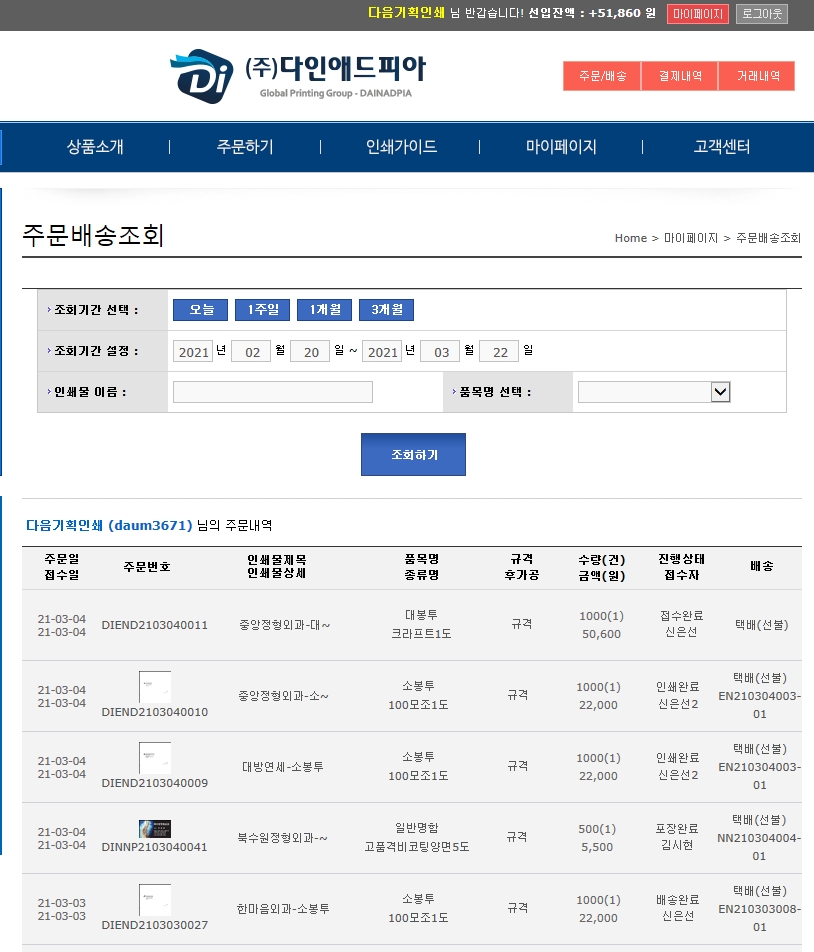Open 마이페이지 from top bar

698,14
